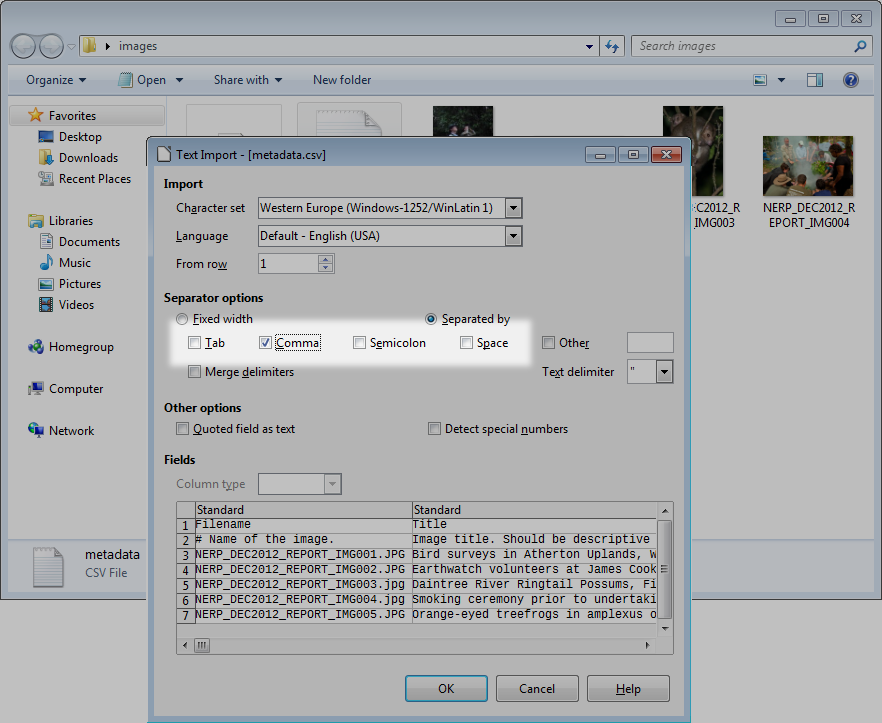The height and width of the screenshot is (723, 882).
Task: Click the Computer icon in the sidebar
Action: 36,388
